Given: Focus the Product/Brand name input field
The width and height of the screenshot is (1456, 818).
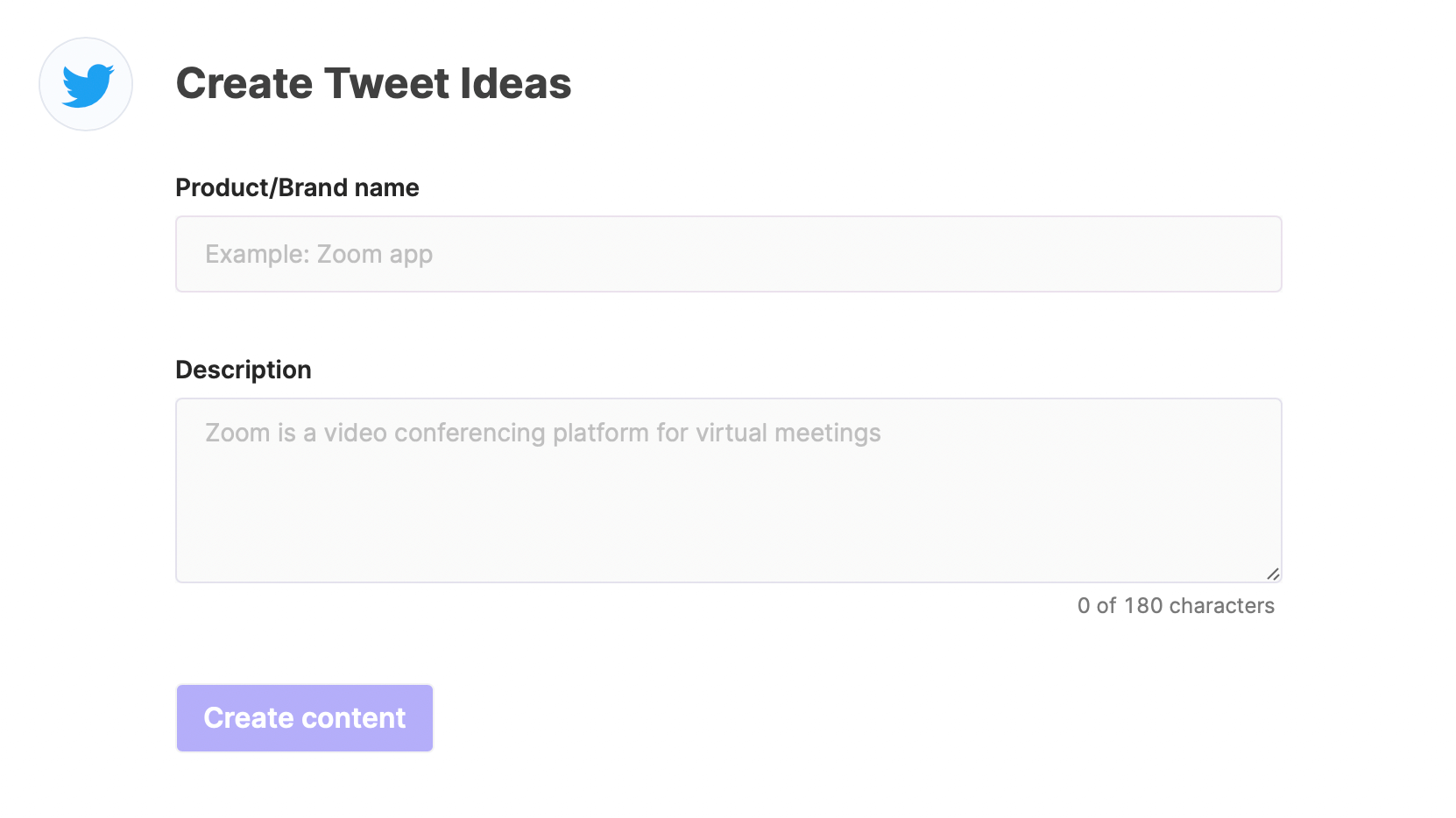Looking at the screenshot, I should [x=729, y=254].
